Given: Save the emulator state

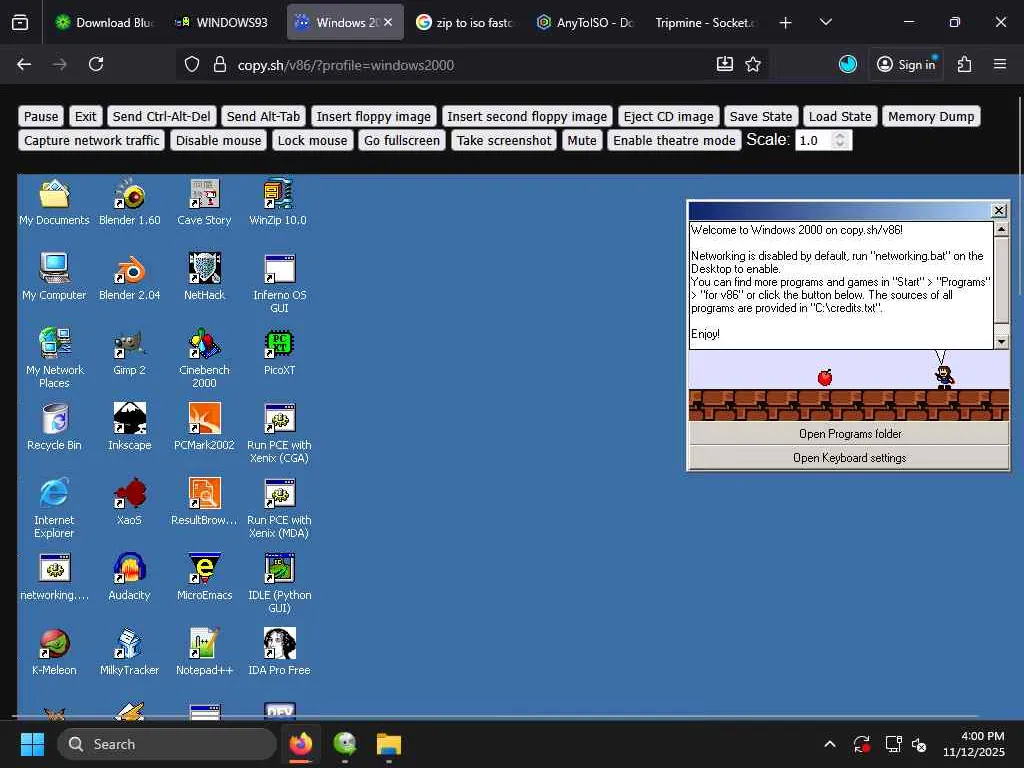Looking at the screenshot, I should click(761, 116).
